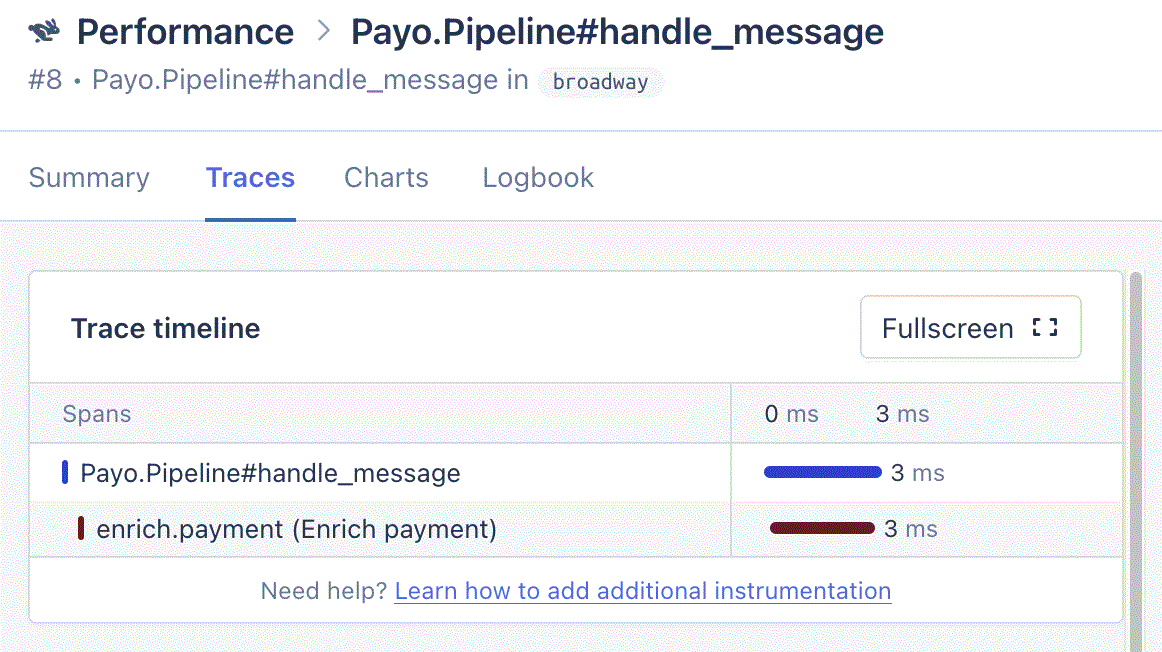Click the #8 sample number subtitle
The width and height of the screenshot is (1162, 652).
(x=45, y=80)
